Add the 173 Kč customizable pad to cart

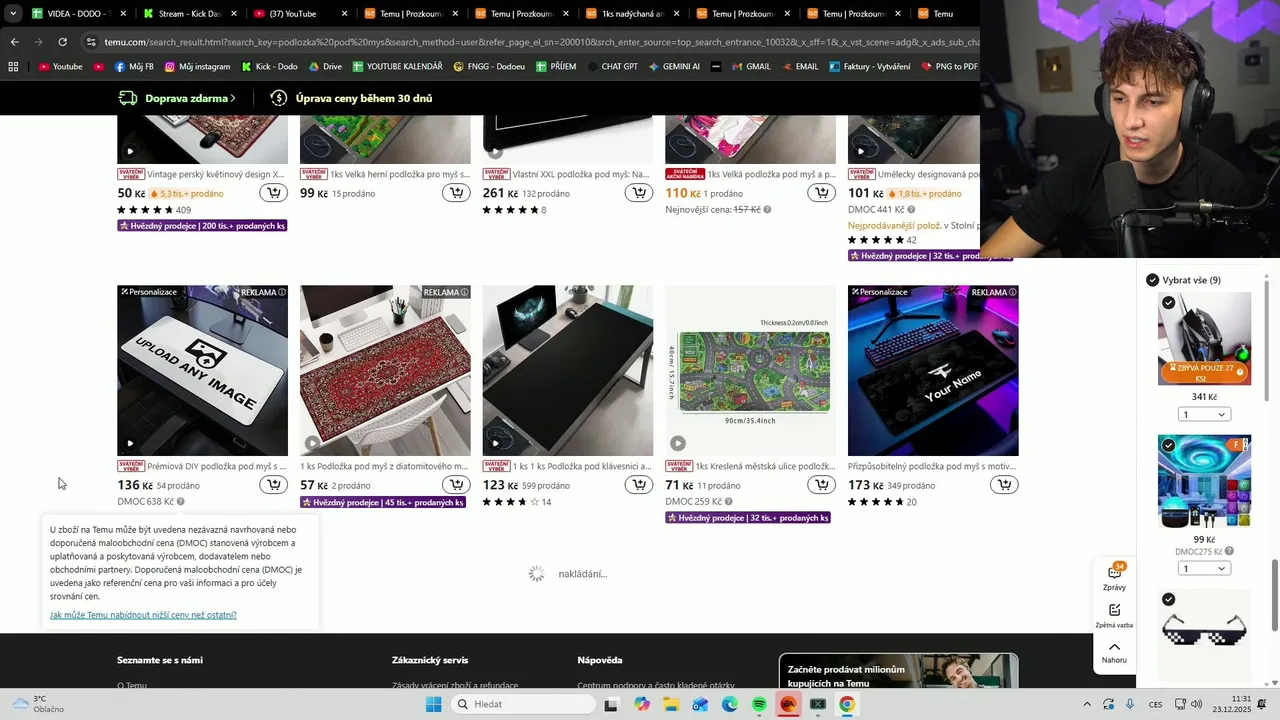1004,485
